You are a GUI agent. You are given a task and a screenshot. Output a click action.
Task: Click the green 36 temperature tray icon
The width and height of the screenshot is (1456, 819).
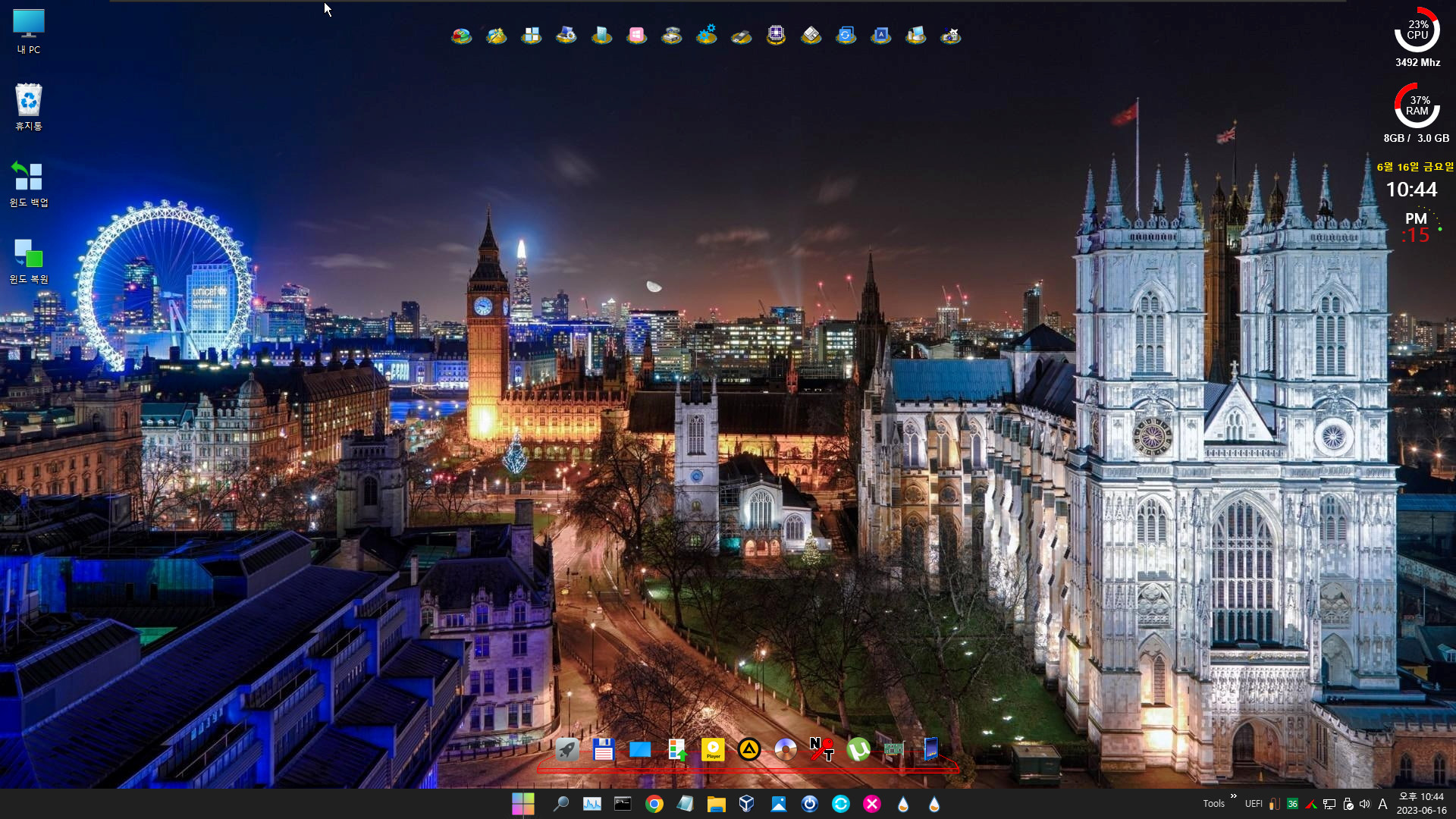click(x=1292, y=804)
